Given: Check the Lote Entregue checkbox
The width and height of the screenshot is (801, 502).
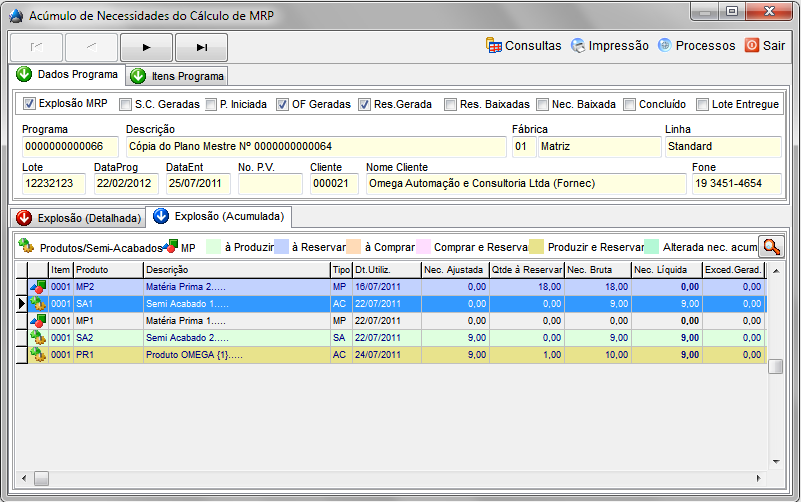Looking at the screenshot, I should click(x=703, y=104).
